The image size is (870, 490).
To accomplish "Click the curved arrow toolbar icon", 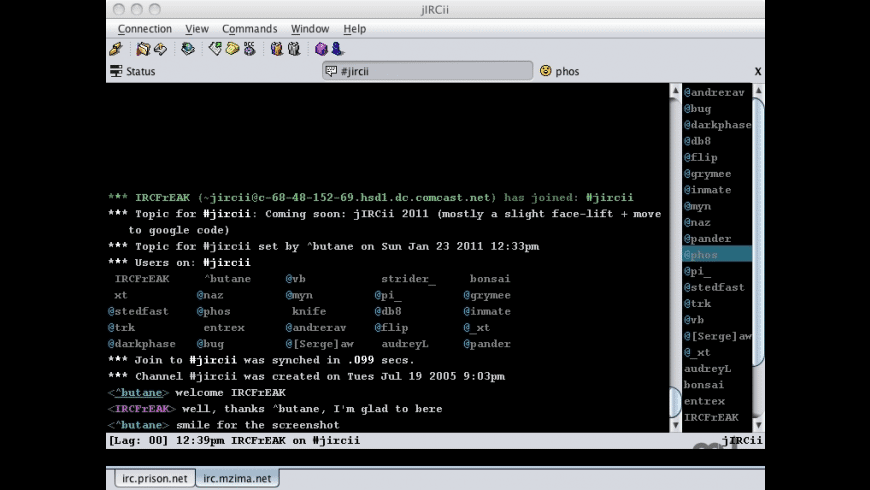I will (160, 49).
